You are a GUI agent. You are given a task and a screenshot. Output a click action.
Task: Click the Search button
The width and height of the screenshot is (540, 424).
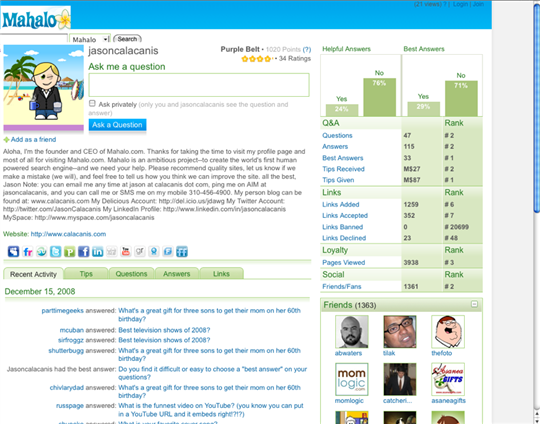pos(127,39)
